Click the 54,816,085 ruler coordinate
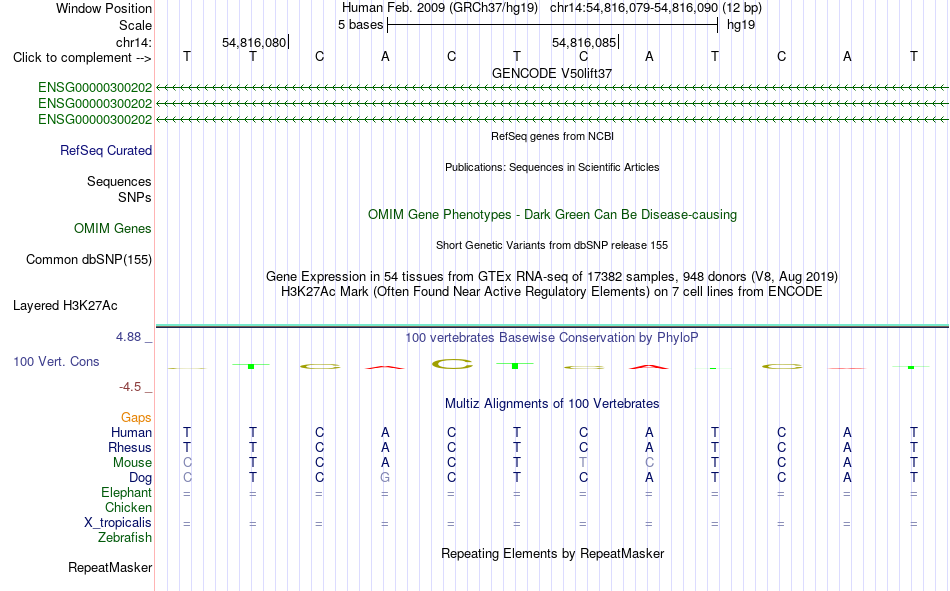Image resolution: width=950 pixels, height=591 pixels. point(584,42)
